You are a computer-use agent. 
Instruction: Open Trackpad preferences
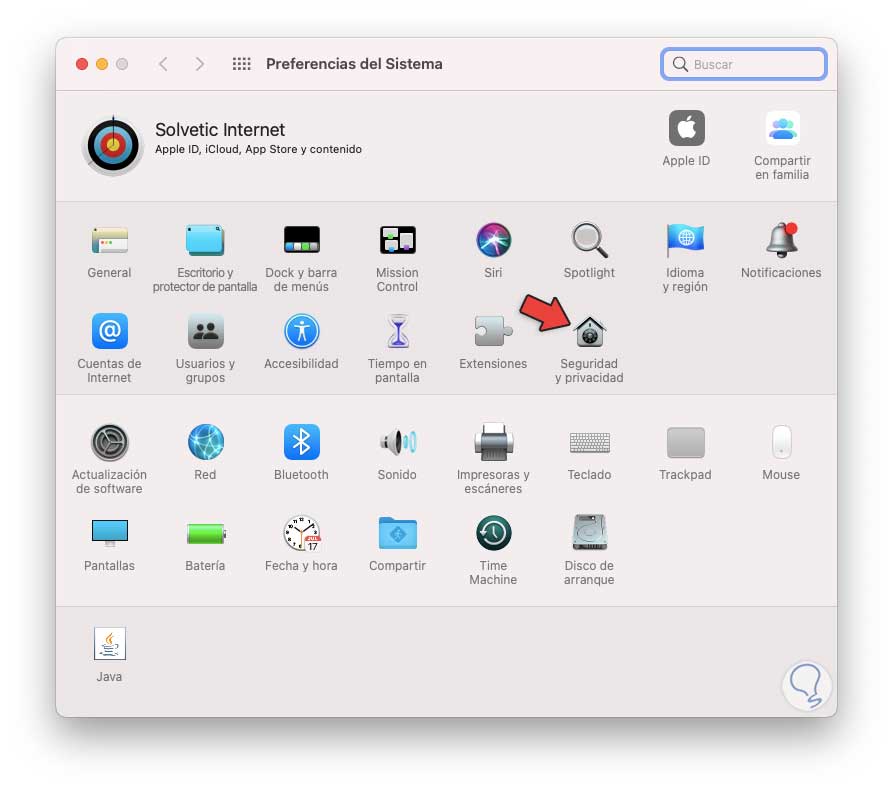(685, 442)
